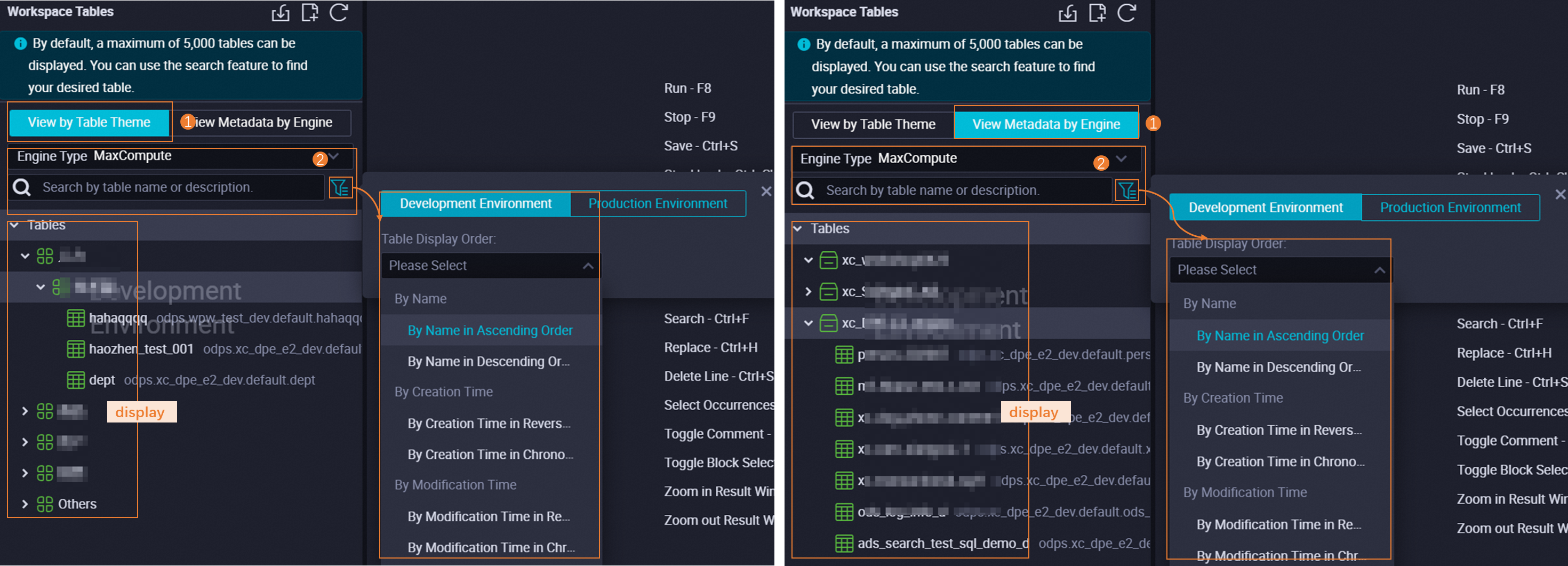Choose By Name in Ascending Order in right popup

(1279, 336)
